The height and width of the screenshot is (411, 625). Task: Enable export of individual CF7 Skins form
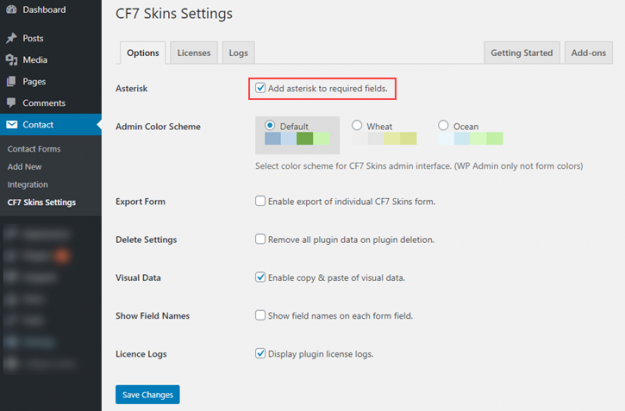260,201
